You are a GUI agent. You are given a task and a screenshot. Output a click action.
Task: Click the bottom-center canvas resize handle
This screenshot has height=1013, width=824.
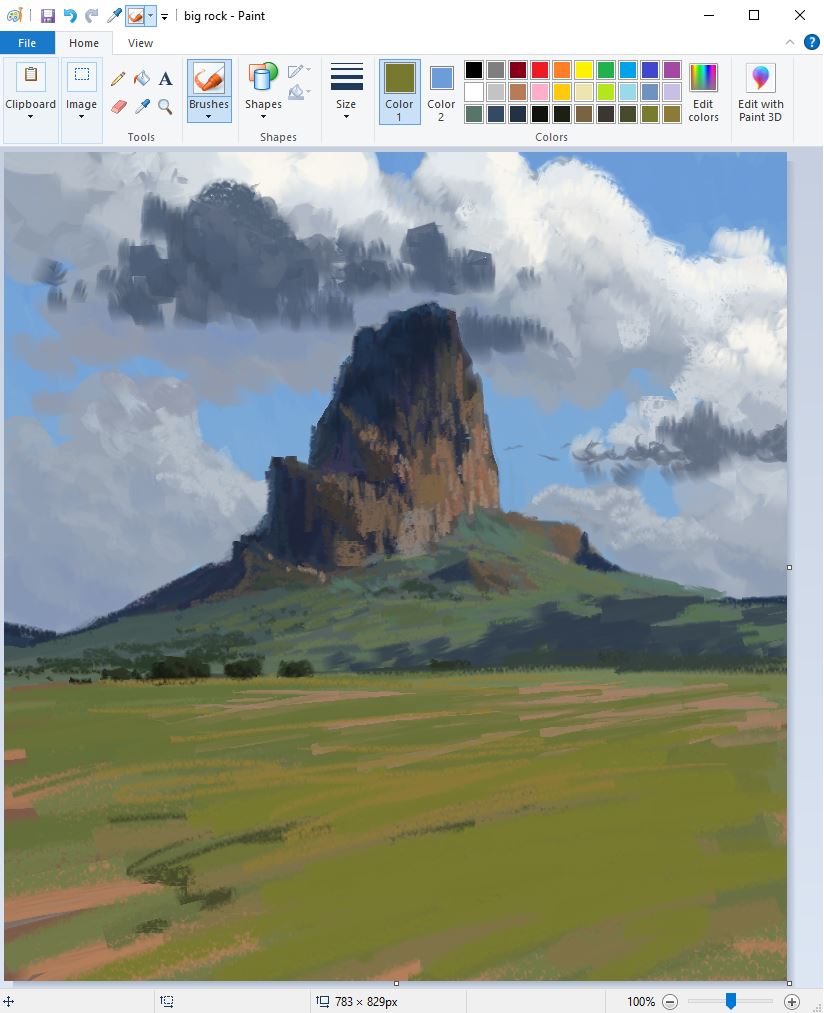pyautogui.click(x=396, y=983)
